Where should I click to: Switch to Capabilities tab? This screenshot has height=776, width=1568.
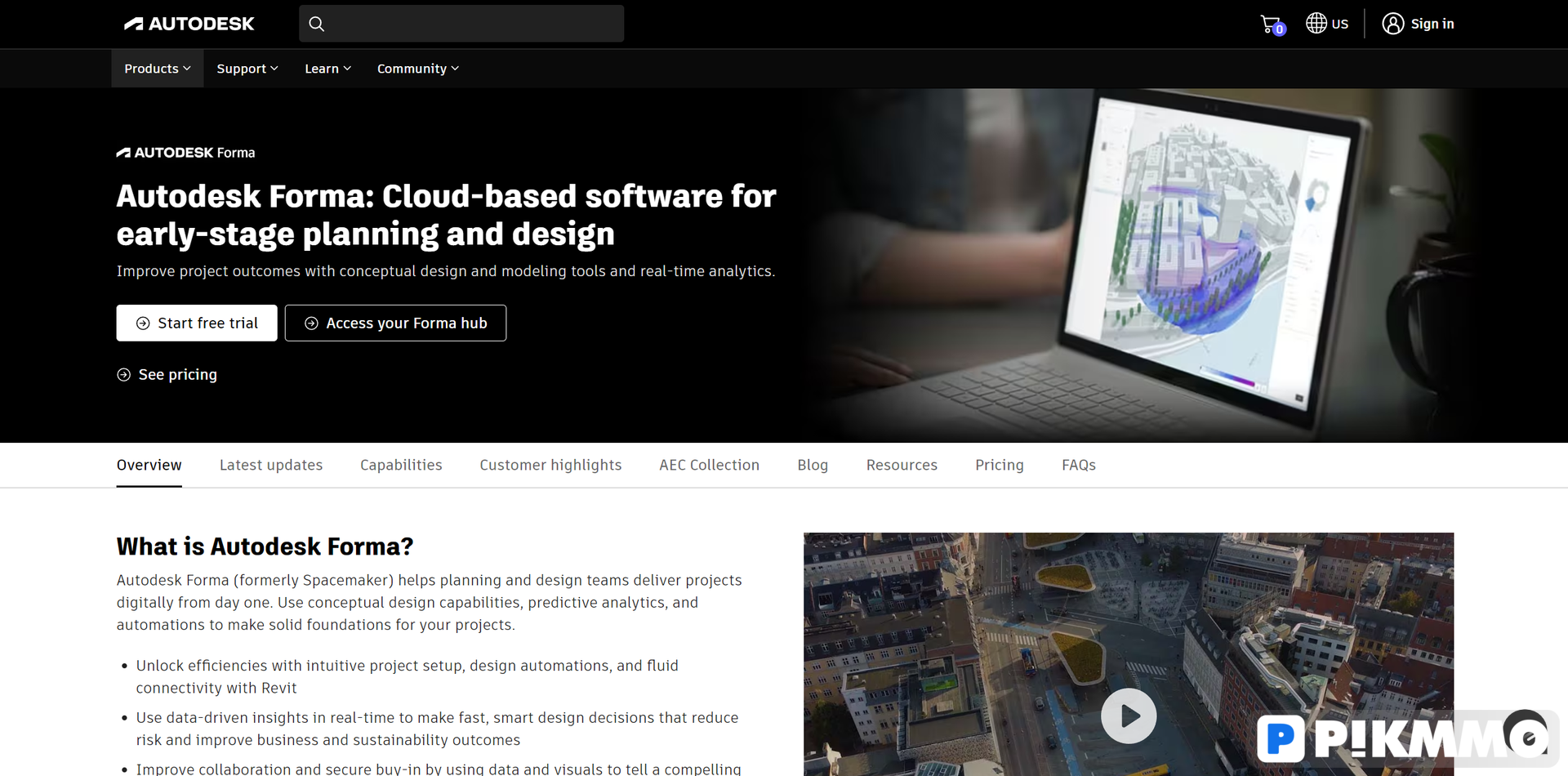pos(401,465)
